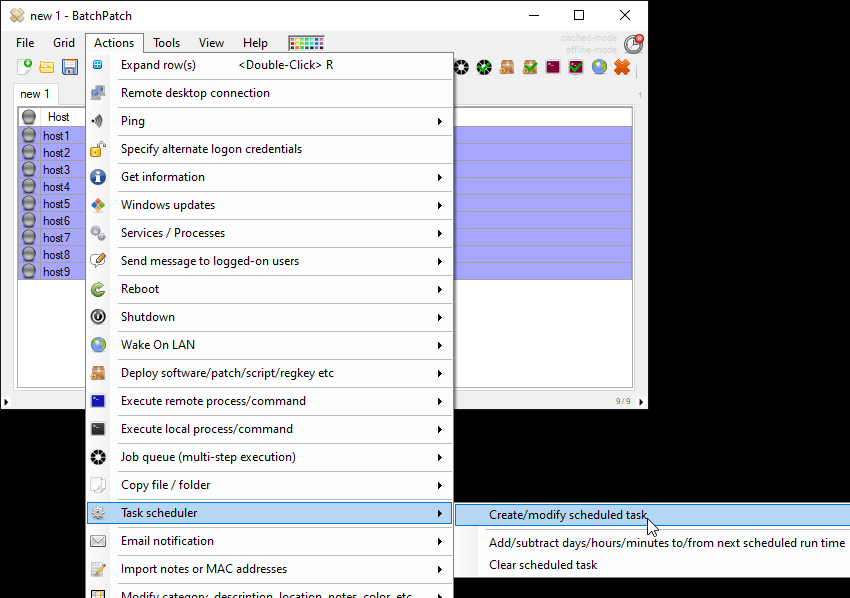This screenshot has width=850, height=598.
Task: Open Execute remote process/command submenu
Action: 269,401
